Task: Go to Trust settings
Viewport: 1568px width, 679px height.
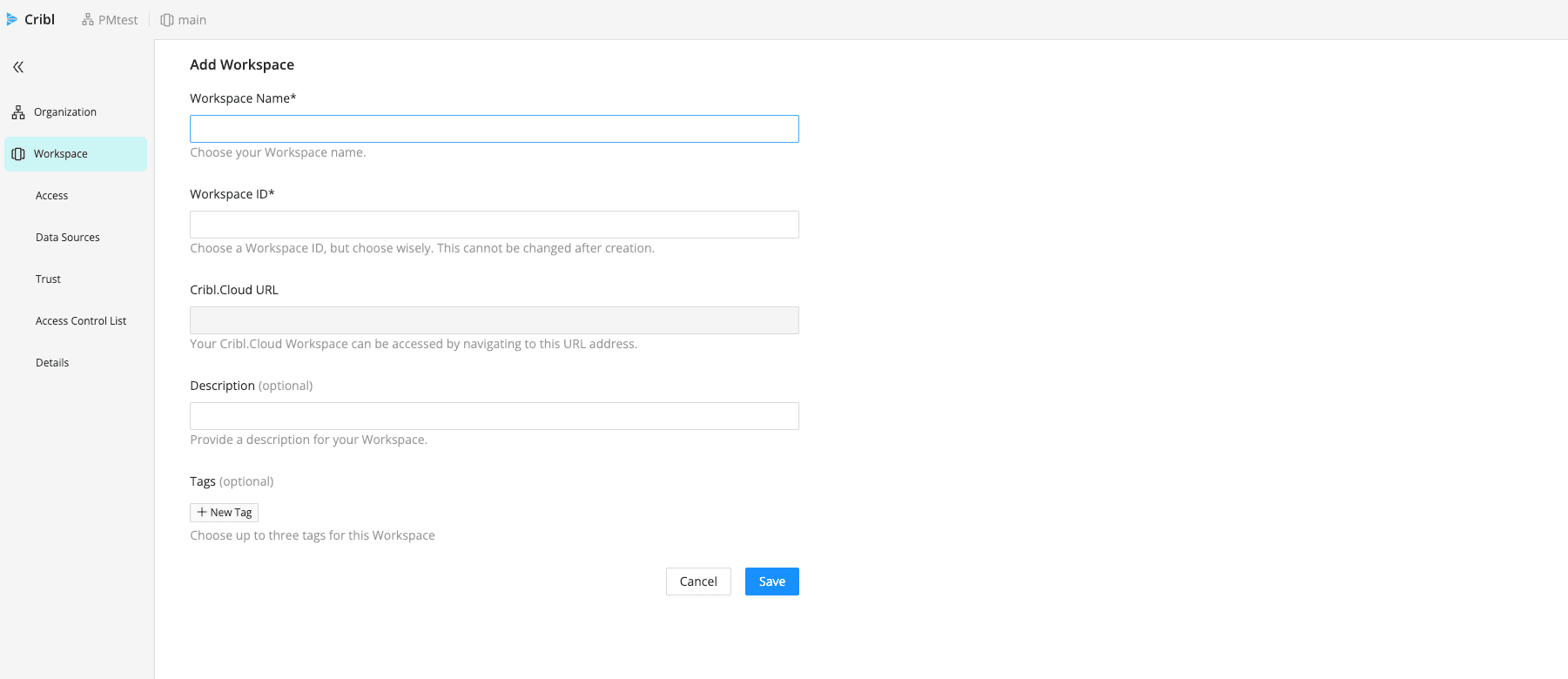Action: tap(49, 279)
